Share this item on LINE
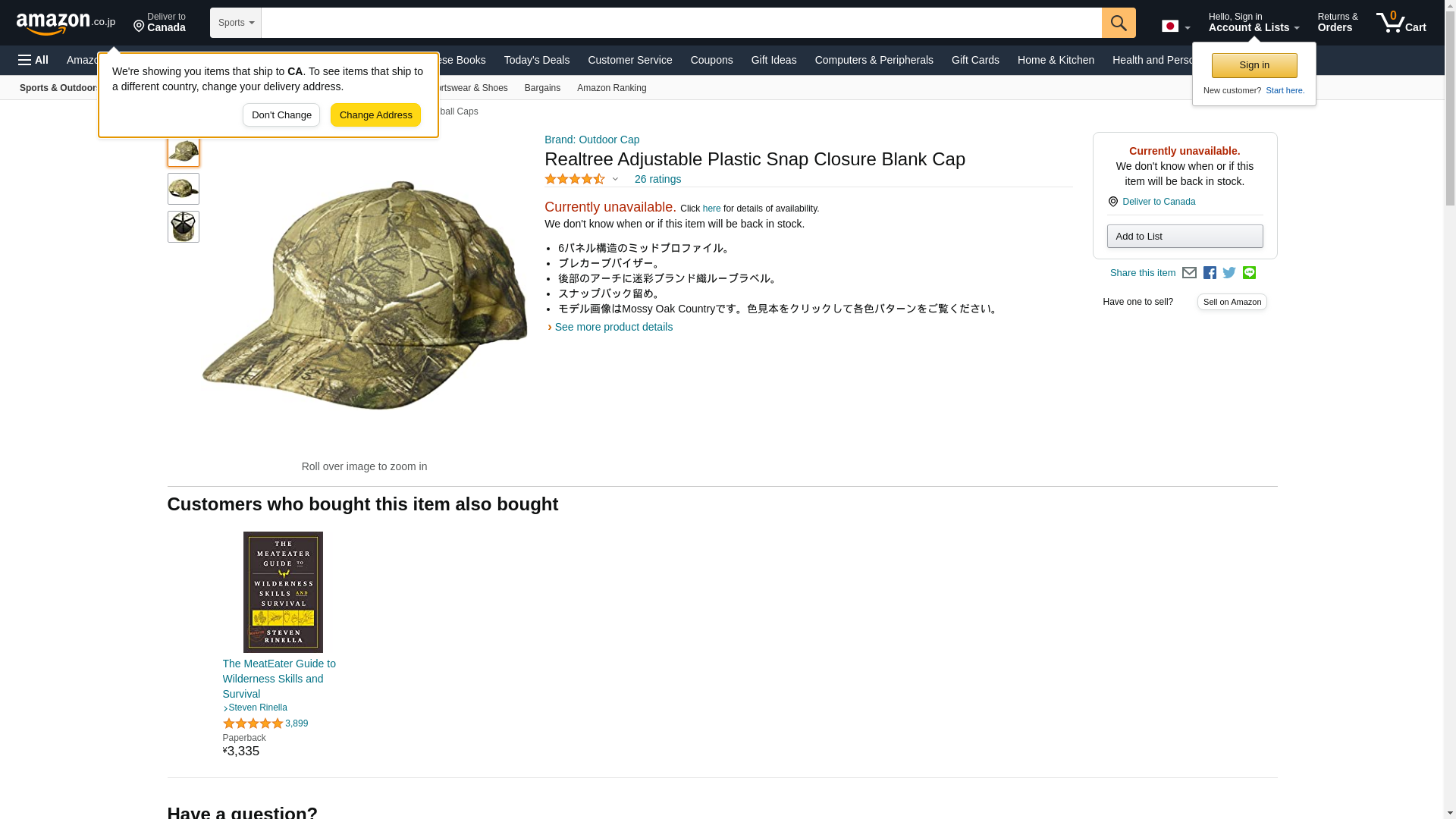This screenshot has height=819, width=1456. (x=1249, y=273)
